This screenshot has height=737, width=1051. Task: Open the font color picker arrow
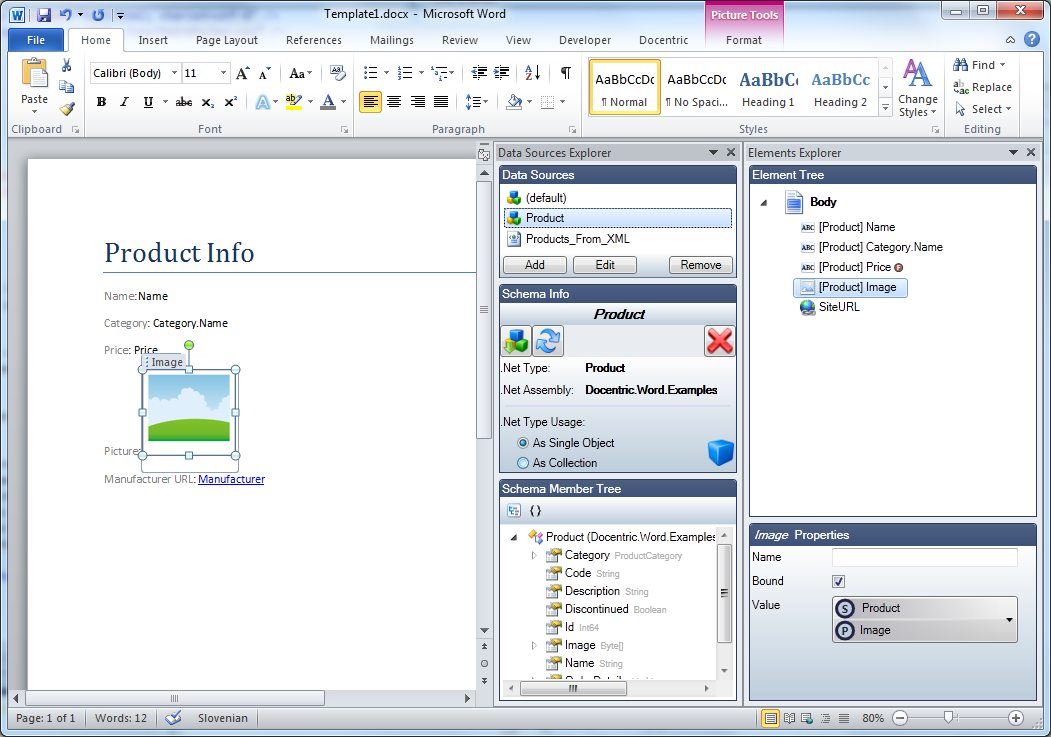point(344,102)
